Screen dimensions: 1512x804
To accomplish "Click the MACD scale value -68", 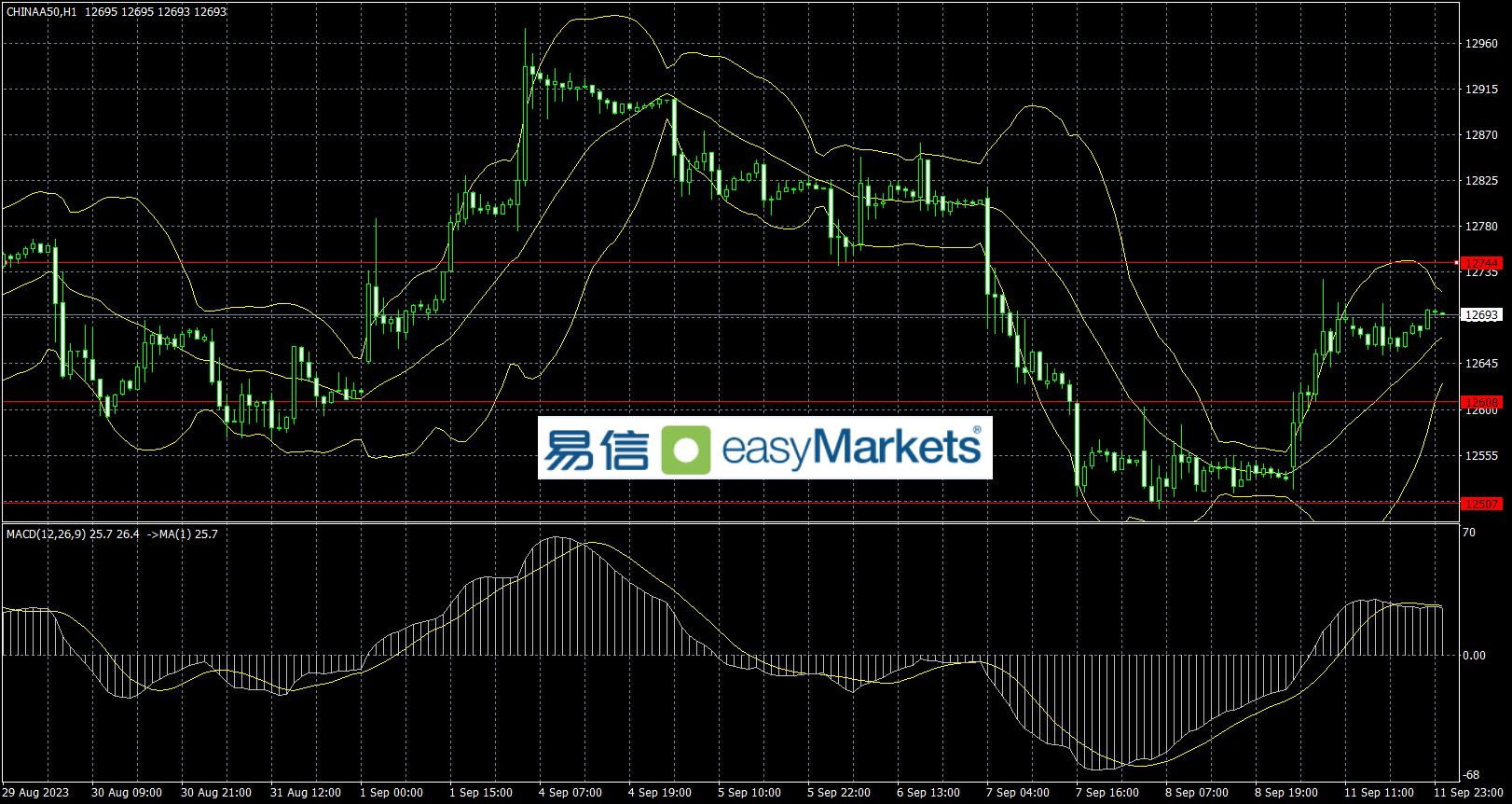I will click(x=1471, y=775).
